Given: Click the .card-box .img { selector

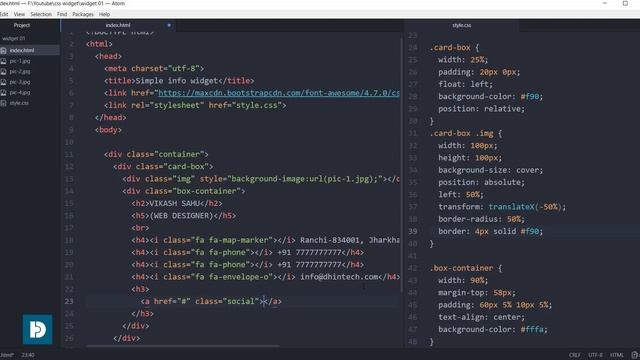Looking at the screenshot, I should pos(465,133).
